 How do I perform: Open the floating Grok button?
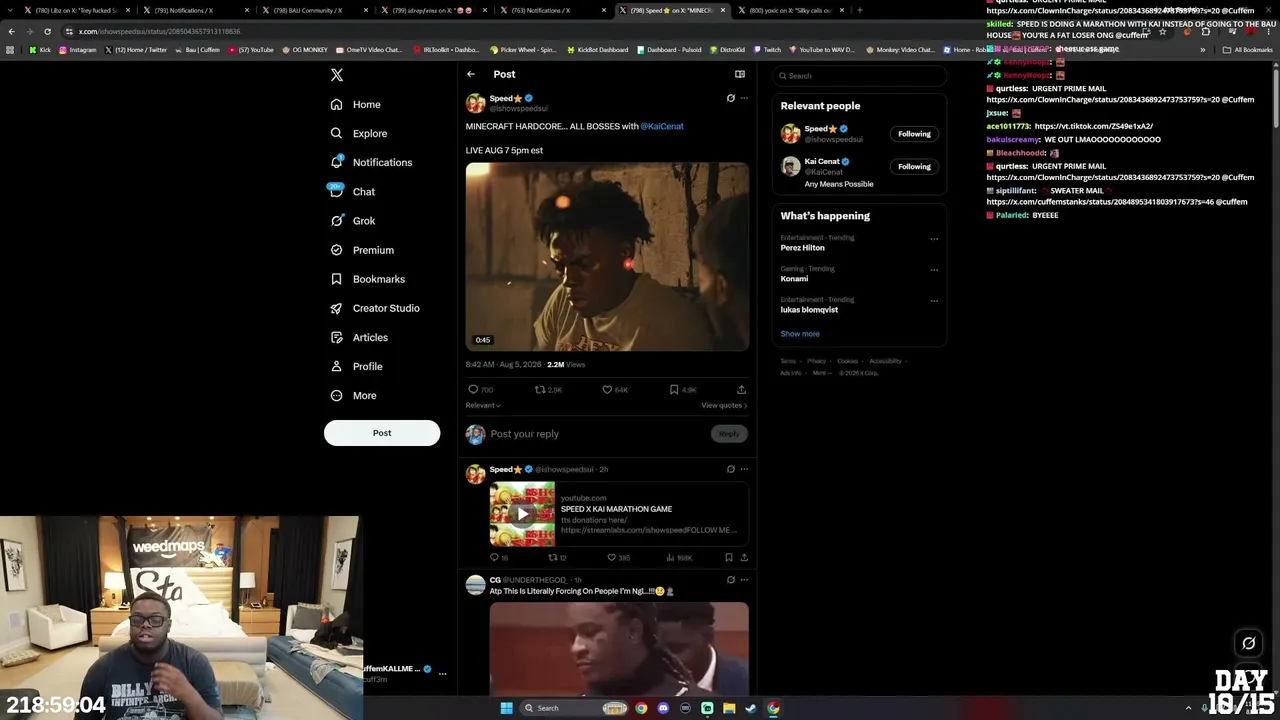point(1248,643)
